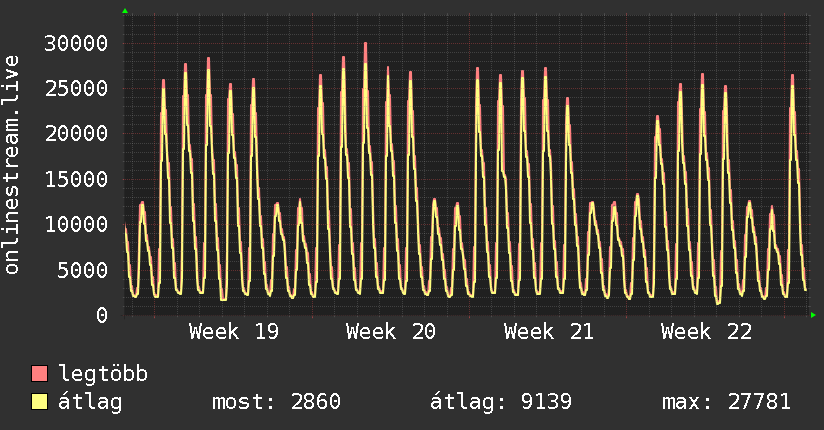Click the yellow átlag legend swatch
This screenshot has width=824, height=430.
tap(39, 402)
